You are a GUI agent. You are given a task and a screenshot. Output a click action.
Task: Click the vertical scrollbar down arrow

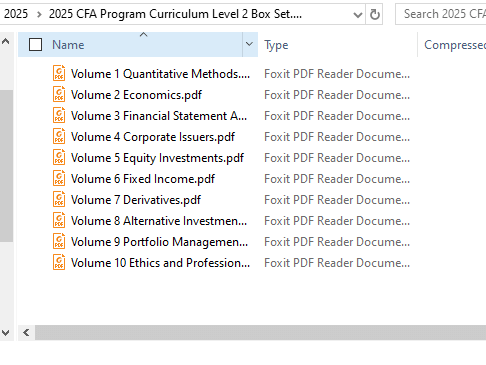[6, 333]
